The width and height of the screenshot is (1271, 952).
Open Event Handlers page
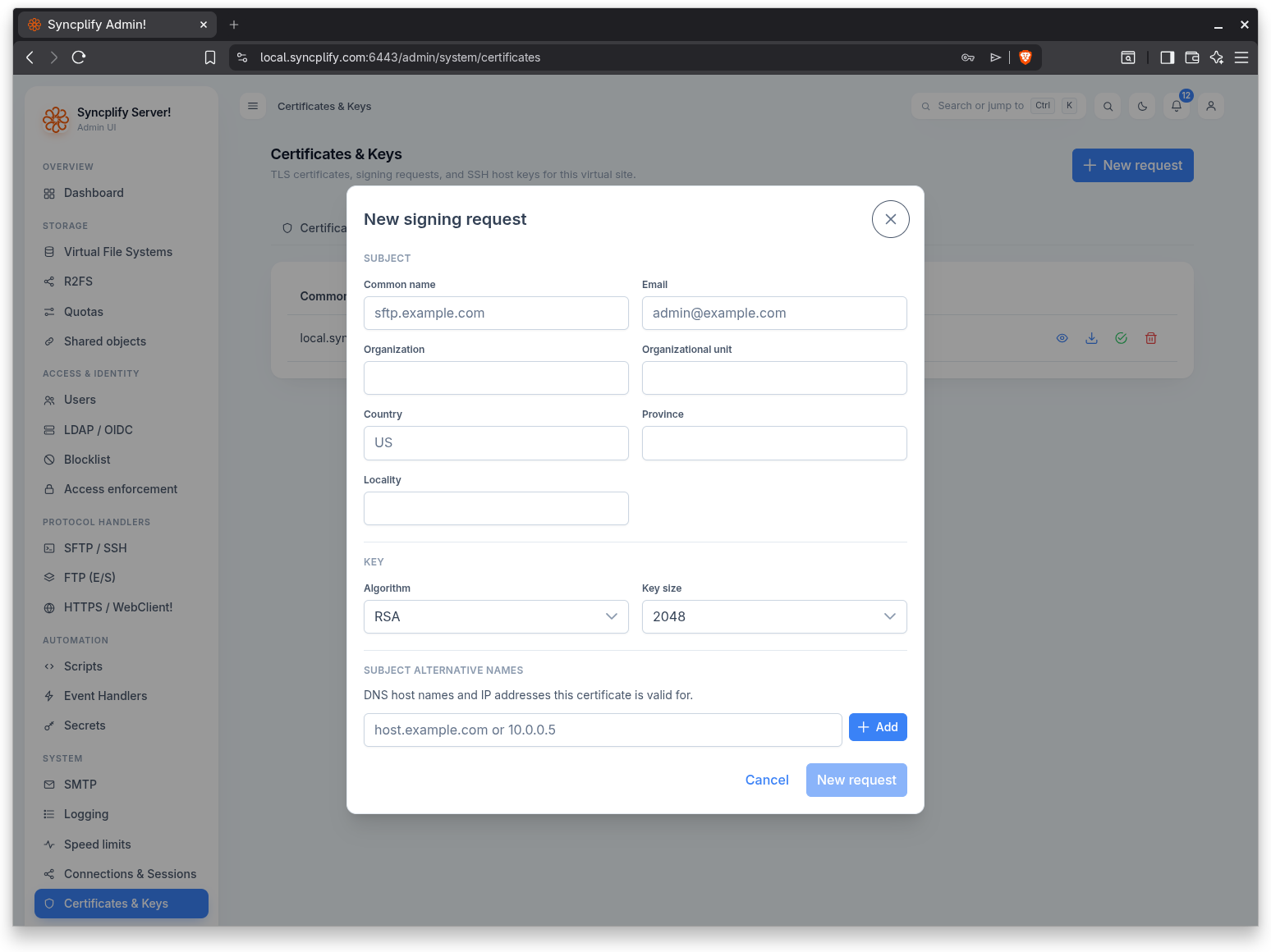122,696
